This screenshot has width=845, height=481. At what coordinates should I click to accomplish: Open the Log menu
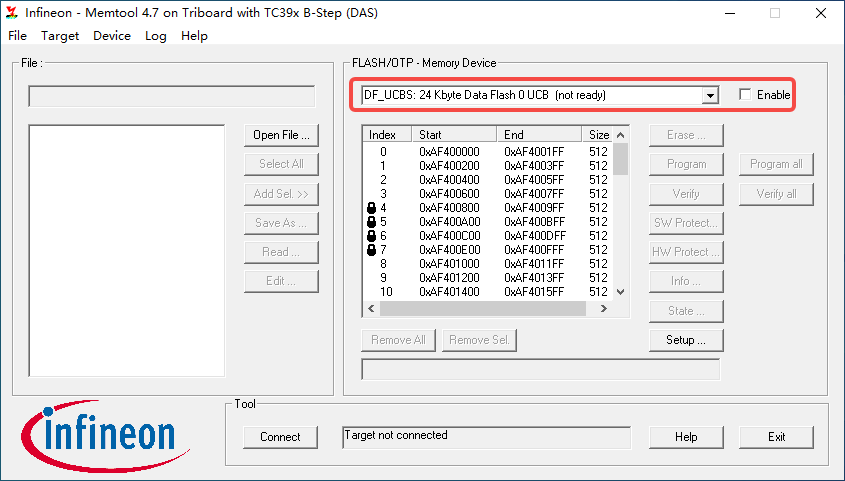(x=155, y=36)
